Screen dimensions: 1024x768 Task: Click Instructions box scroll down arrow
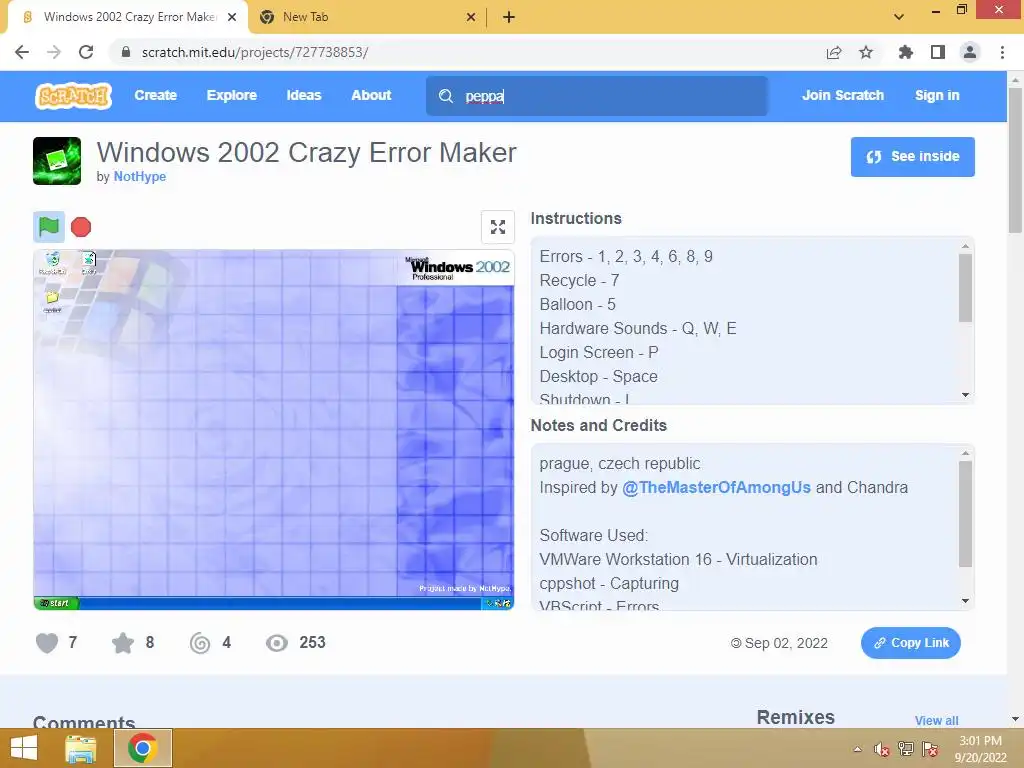coord(965,395)
